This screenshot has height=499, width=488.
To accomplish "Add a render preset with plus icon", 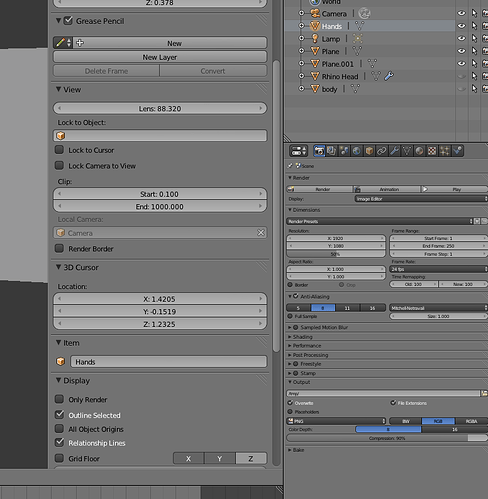I will (x=477, y=221).
